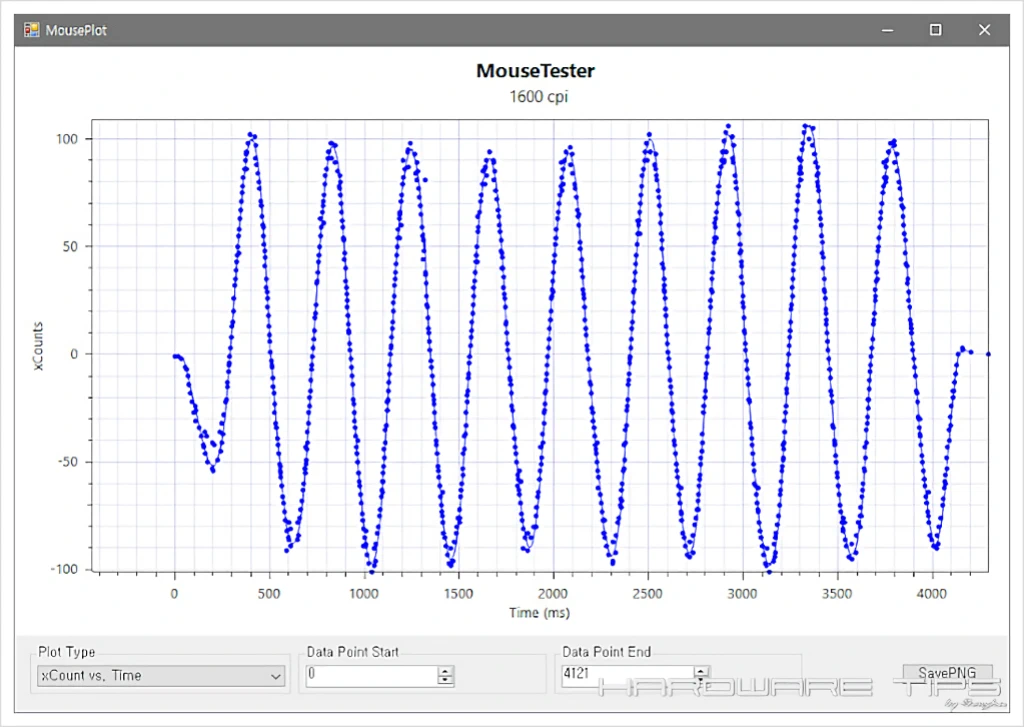Click the "Data Point End" group label
The height and width of the screenshot is (727, 1024).
[x=607, y=652]
